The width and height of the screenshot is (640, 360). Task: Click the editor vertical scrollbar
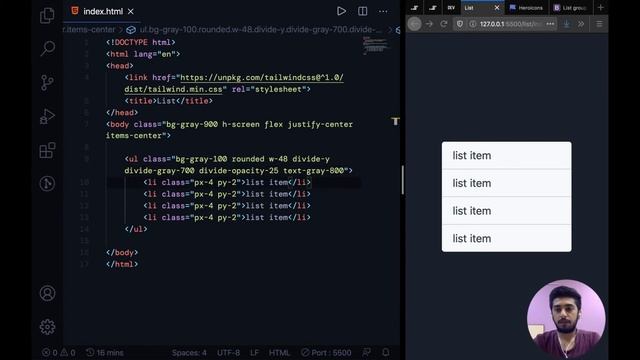402,180
